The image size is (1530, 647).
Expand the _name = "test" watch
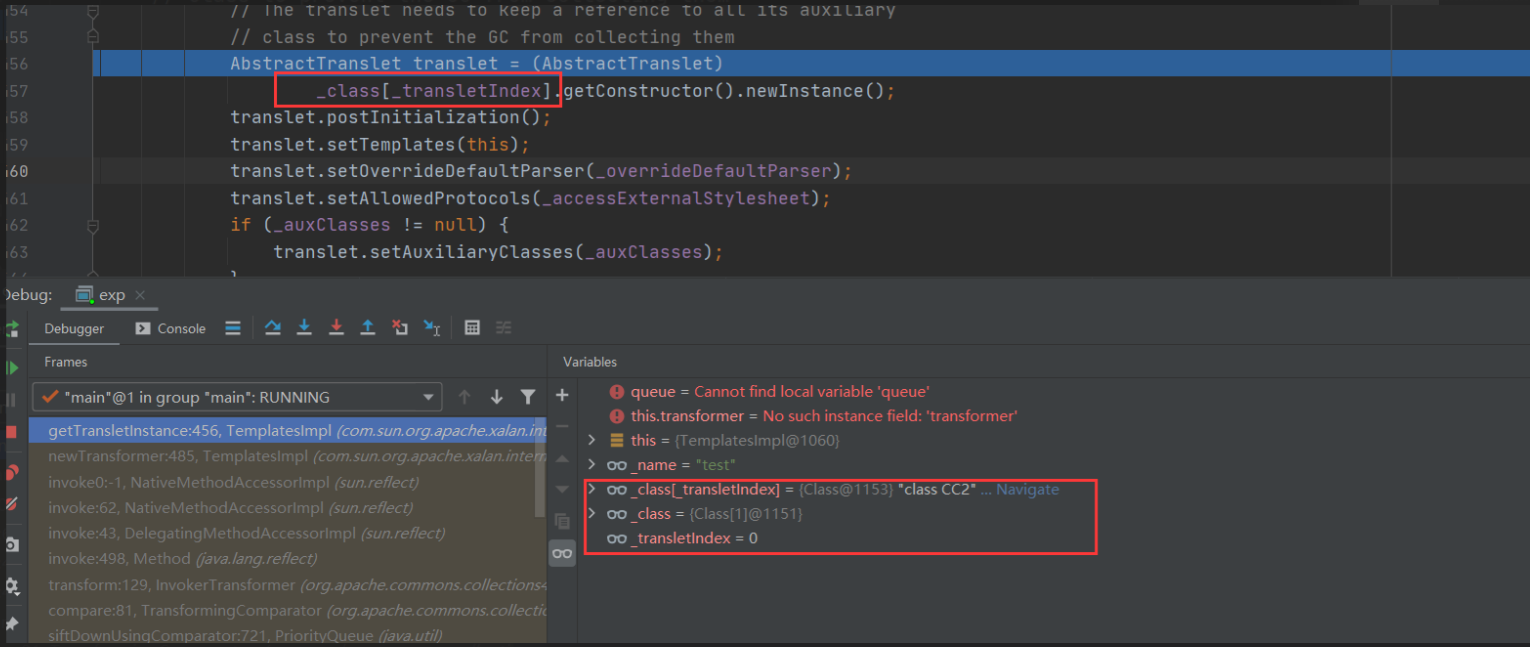(591, 465)
